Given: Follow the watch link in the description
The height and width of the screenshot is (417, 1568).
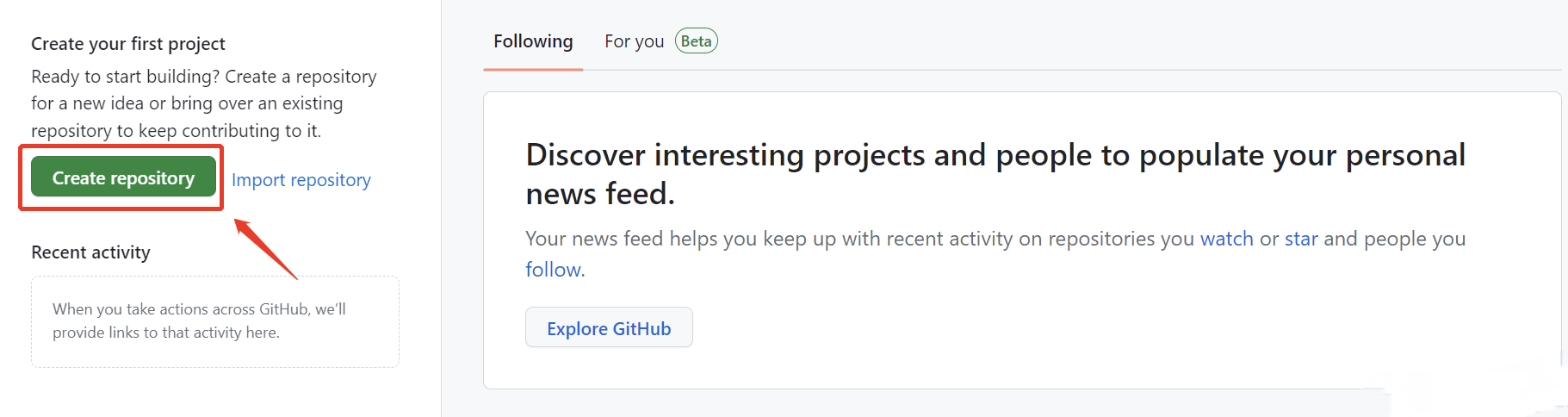Looking at the screenshot, I should coord(1226,239).
